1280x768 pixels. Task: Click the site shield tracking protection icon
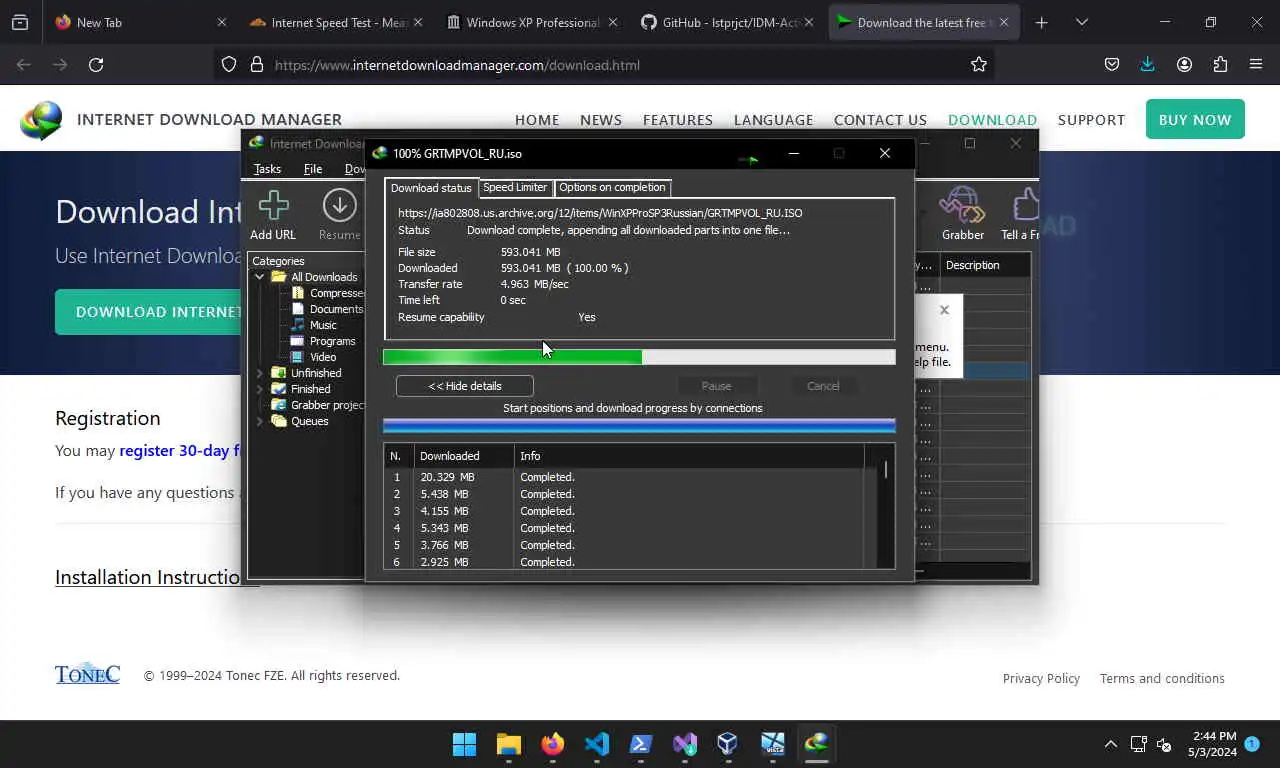[x=229, y=64]
